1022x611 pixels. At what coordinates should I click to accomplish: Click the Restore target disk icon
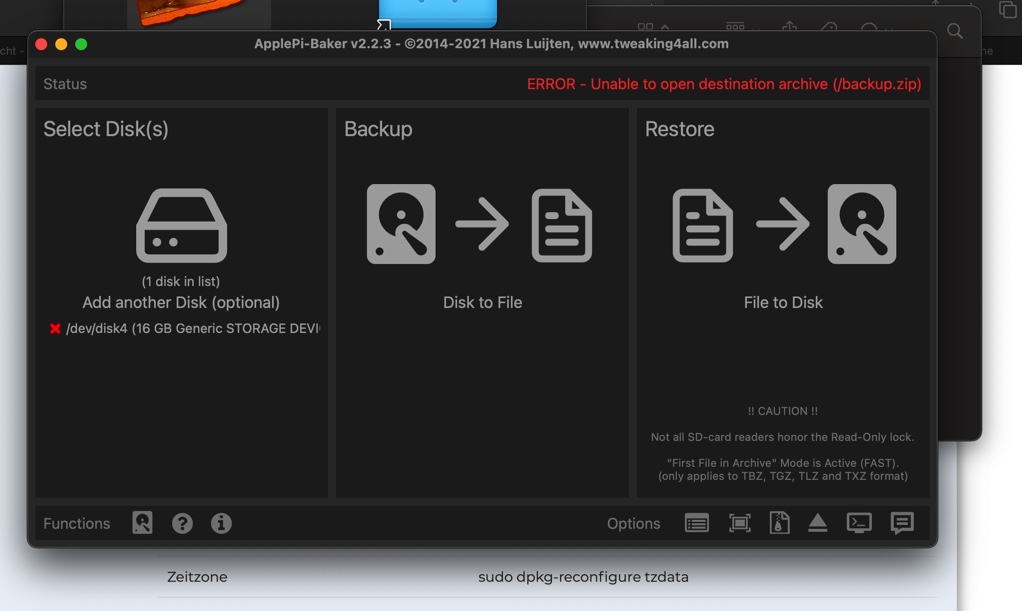(862, 224)
